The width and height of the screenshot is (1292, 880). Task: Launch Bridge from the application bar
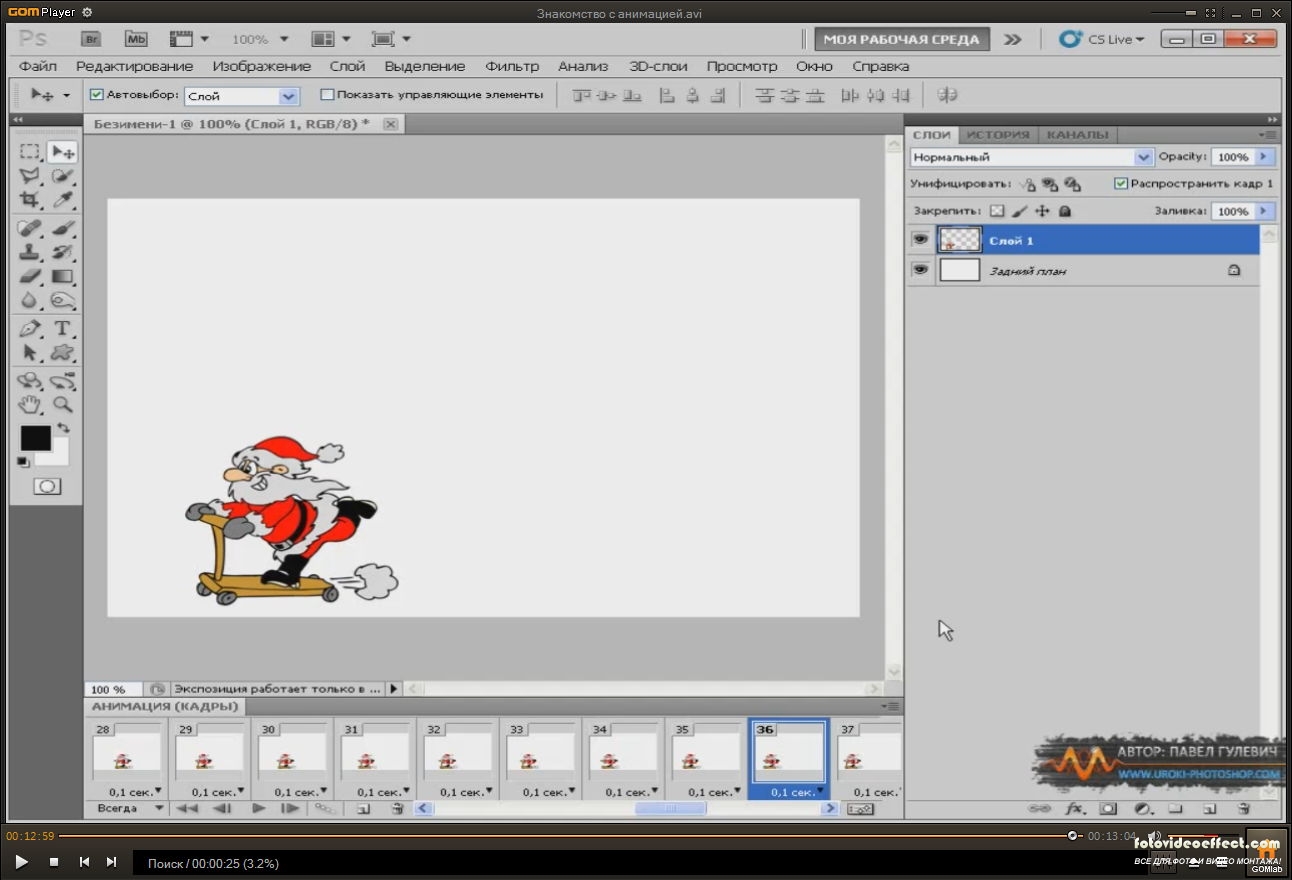coord(91,39)
